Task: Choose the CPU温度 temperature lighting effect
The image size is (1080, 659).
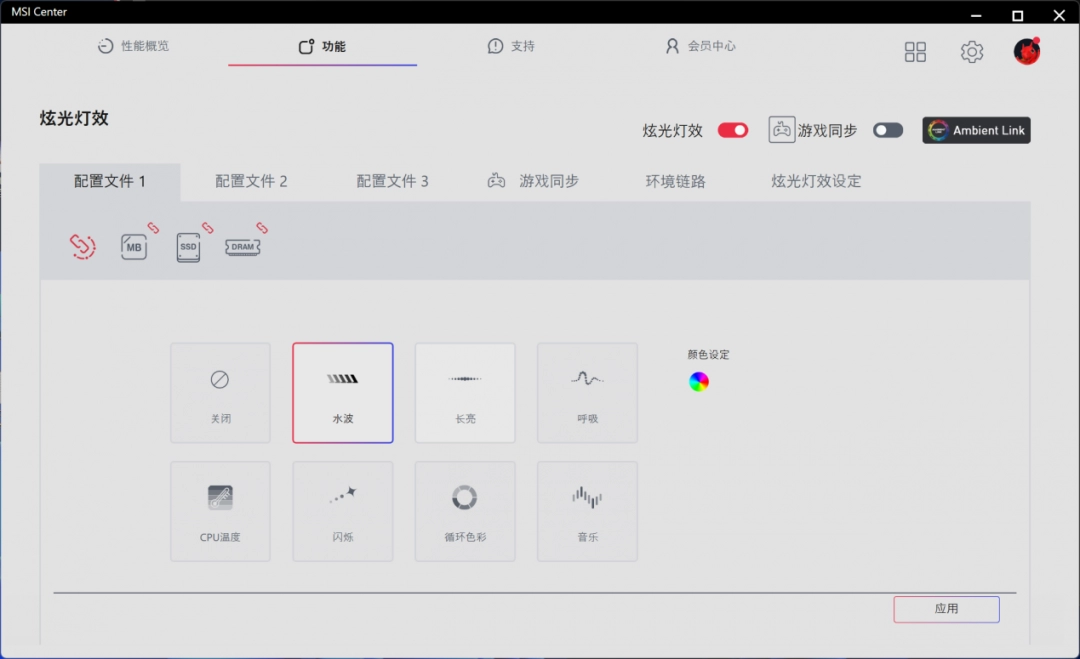Action: pos(220,510)
